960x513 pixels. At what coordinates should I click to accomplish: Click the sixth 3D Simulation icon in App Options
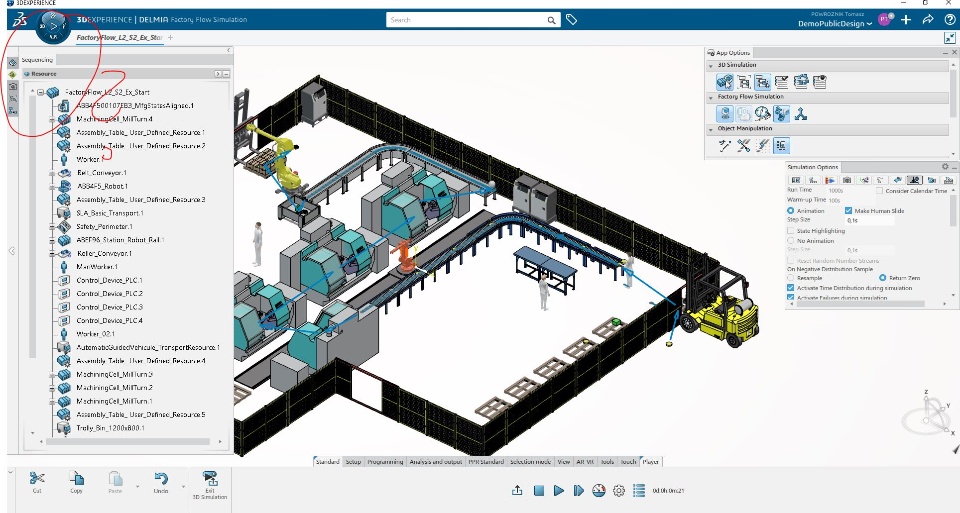pos(820,81)
